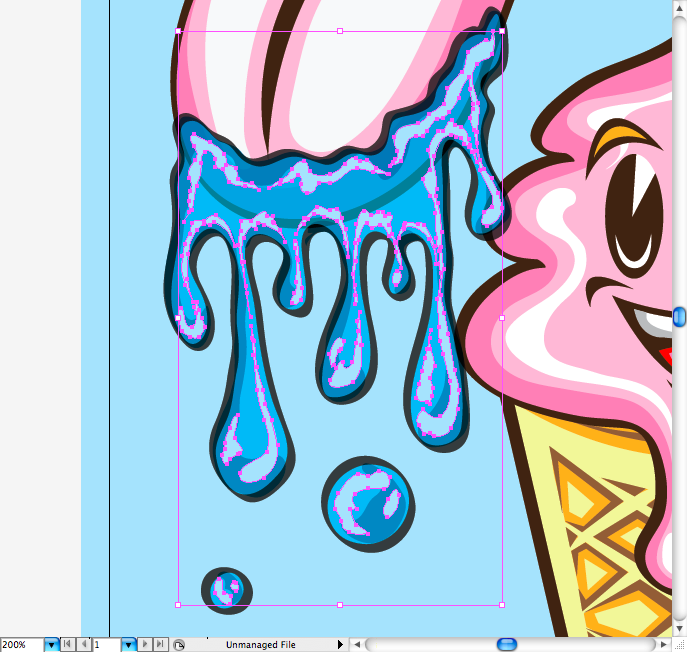The width and height of the screenshot is (687, 652).
Task: Go to the next artboard
Action: tap(145, 645)
